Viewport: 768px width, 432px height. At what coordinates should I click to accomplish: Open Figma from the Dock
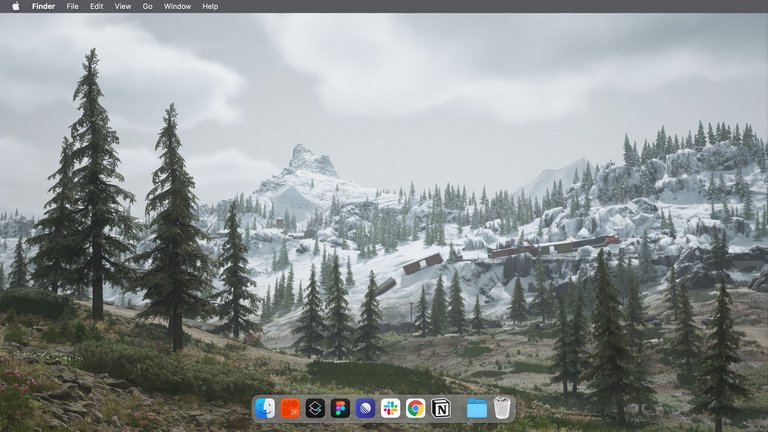[x=340, y=408]
